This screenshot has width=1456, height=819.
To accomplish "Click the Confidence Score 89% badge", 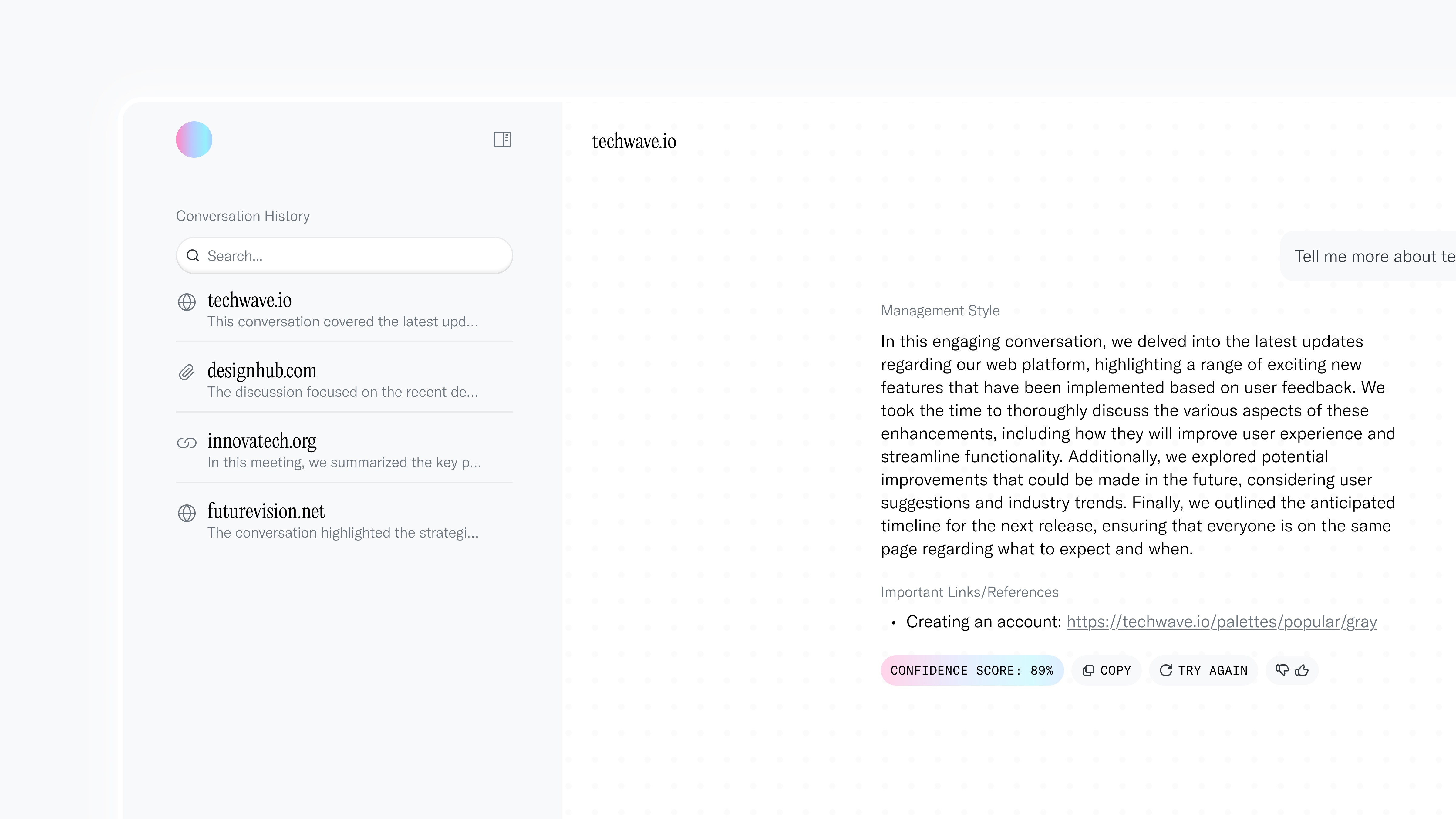I will [x=972, y=670].
